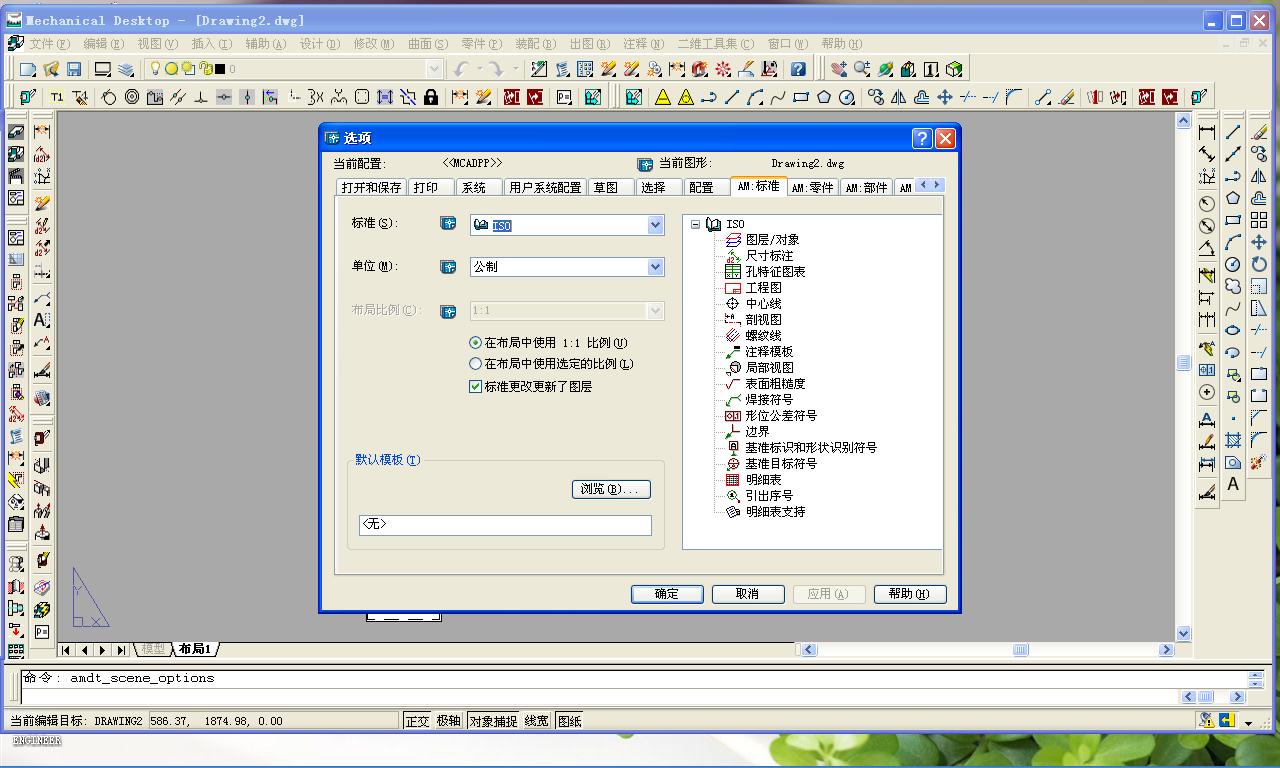Click the 确定 (OK) button

click(x=667, y=594)
